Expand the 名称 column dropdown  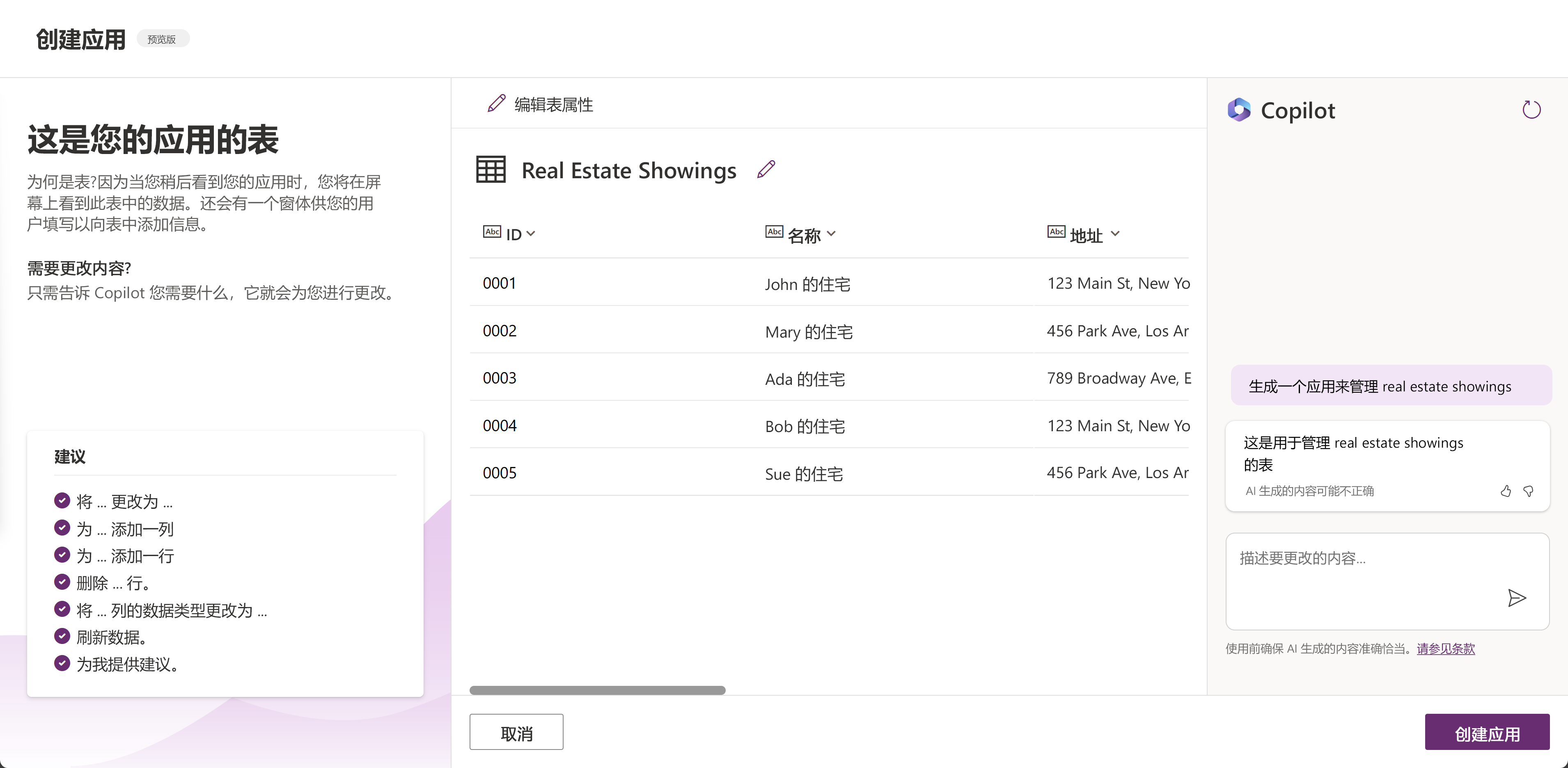click(832, 234)
